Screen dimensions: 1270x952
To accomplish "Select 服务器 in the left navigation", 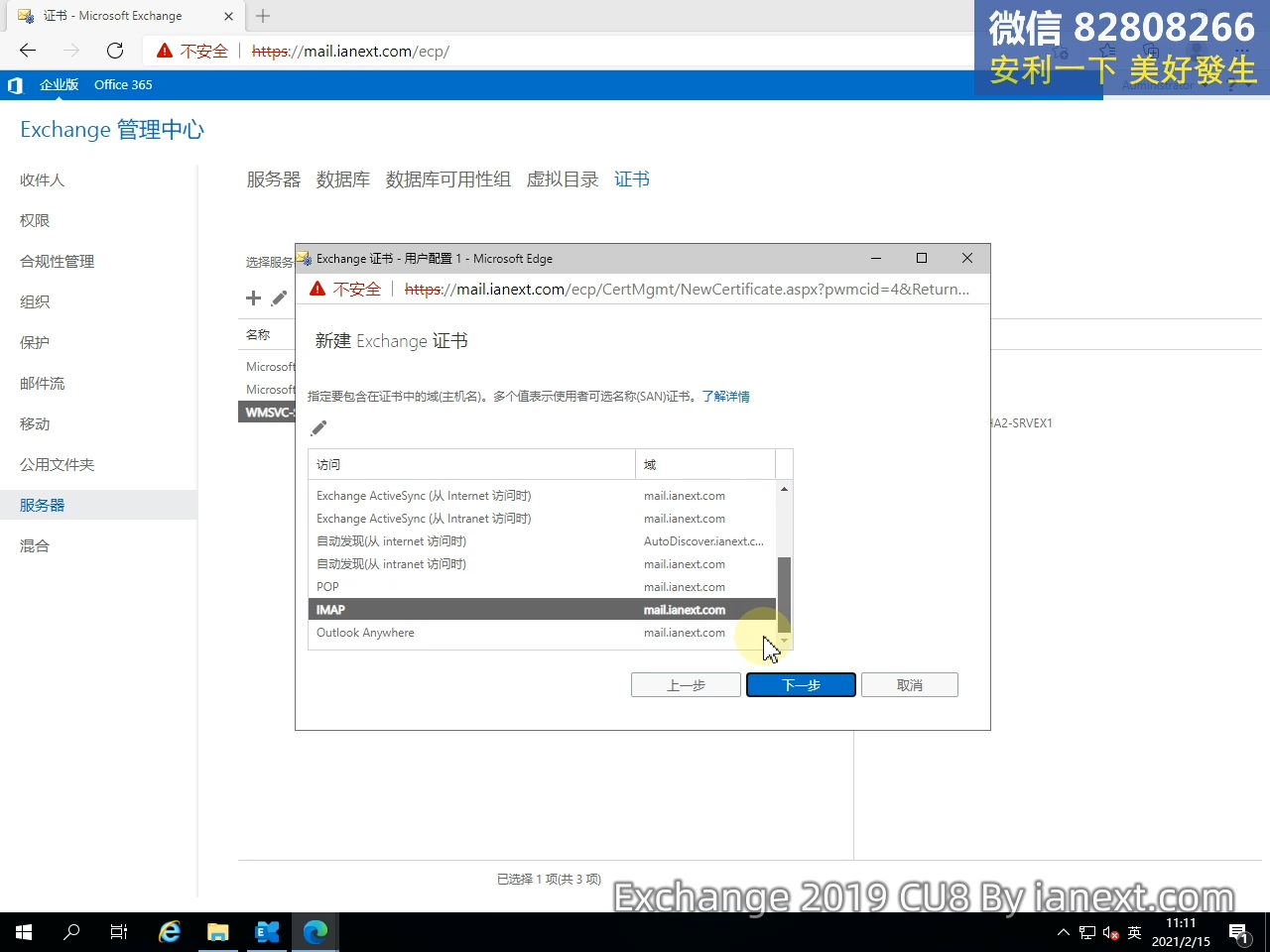I will click(42, 505).
